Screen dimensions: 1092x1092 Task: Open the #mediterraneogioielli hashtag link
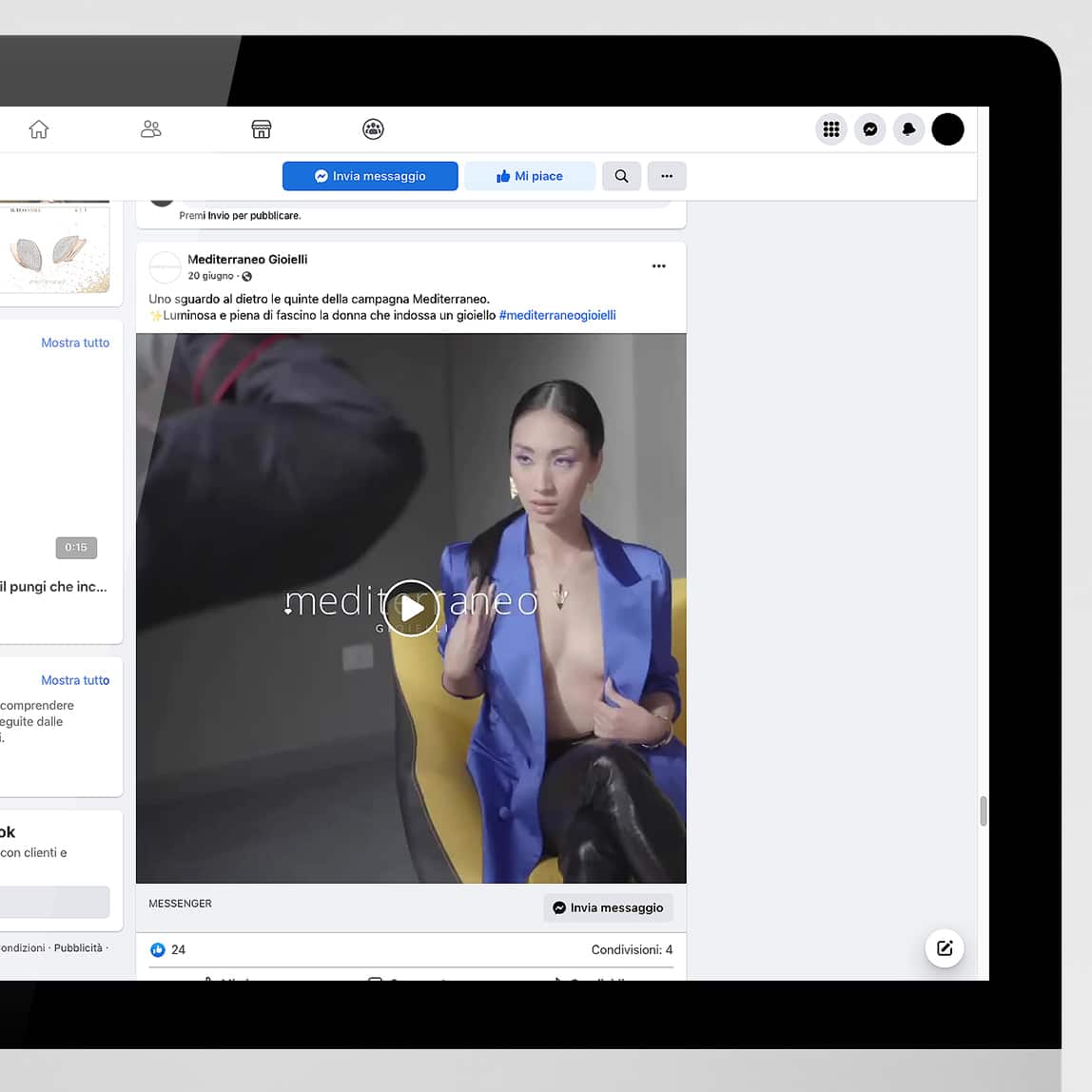[x=557, y=316]
